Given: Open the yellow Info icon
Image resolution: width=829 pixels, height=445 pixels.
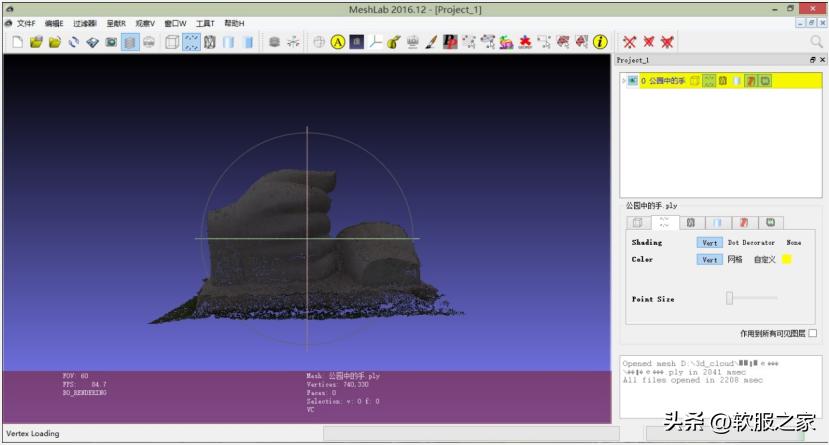Looking at the screenshot, I should pos(600,42).
